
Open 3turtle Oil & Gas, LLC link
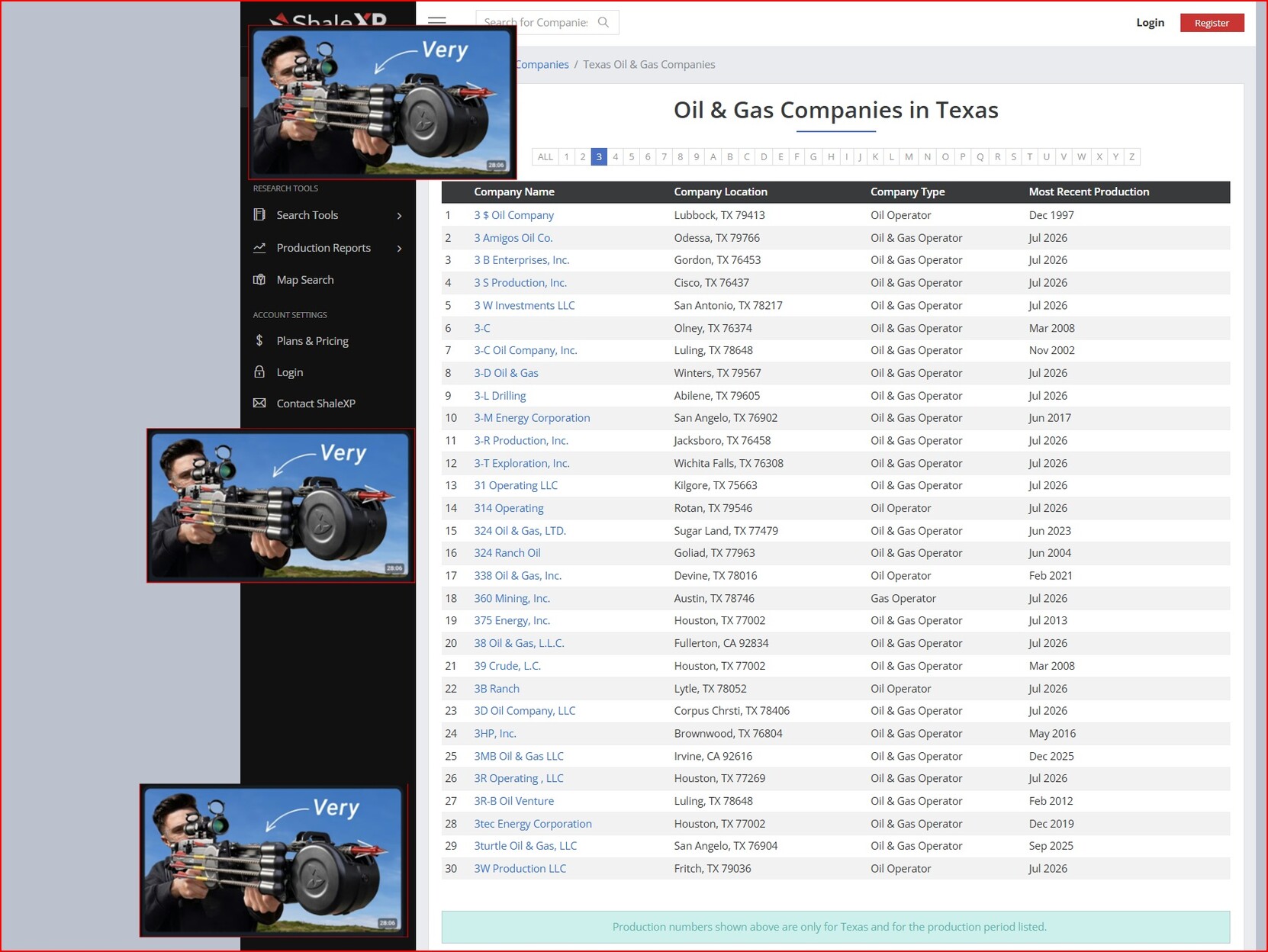pos(525,846)
